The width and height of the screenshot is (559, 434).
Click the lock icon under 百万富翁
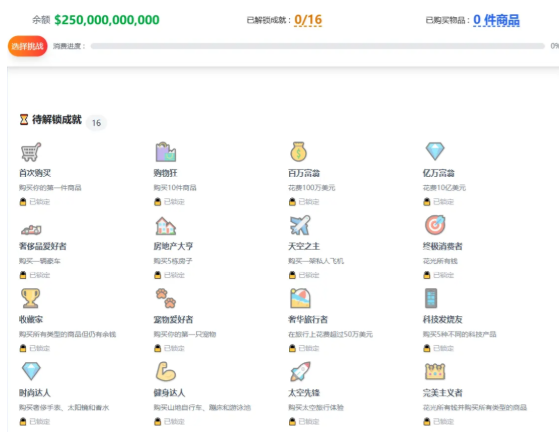[292, 202]
